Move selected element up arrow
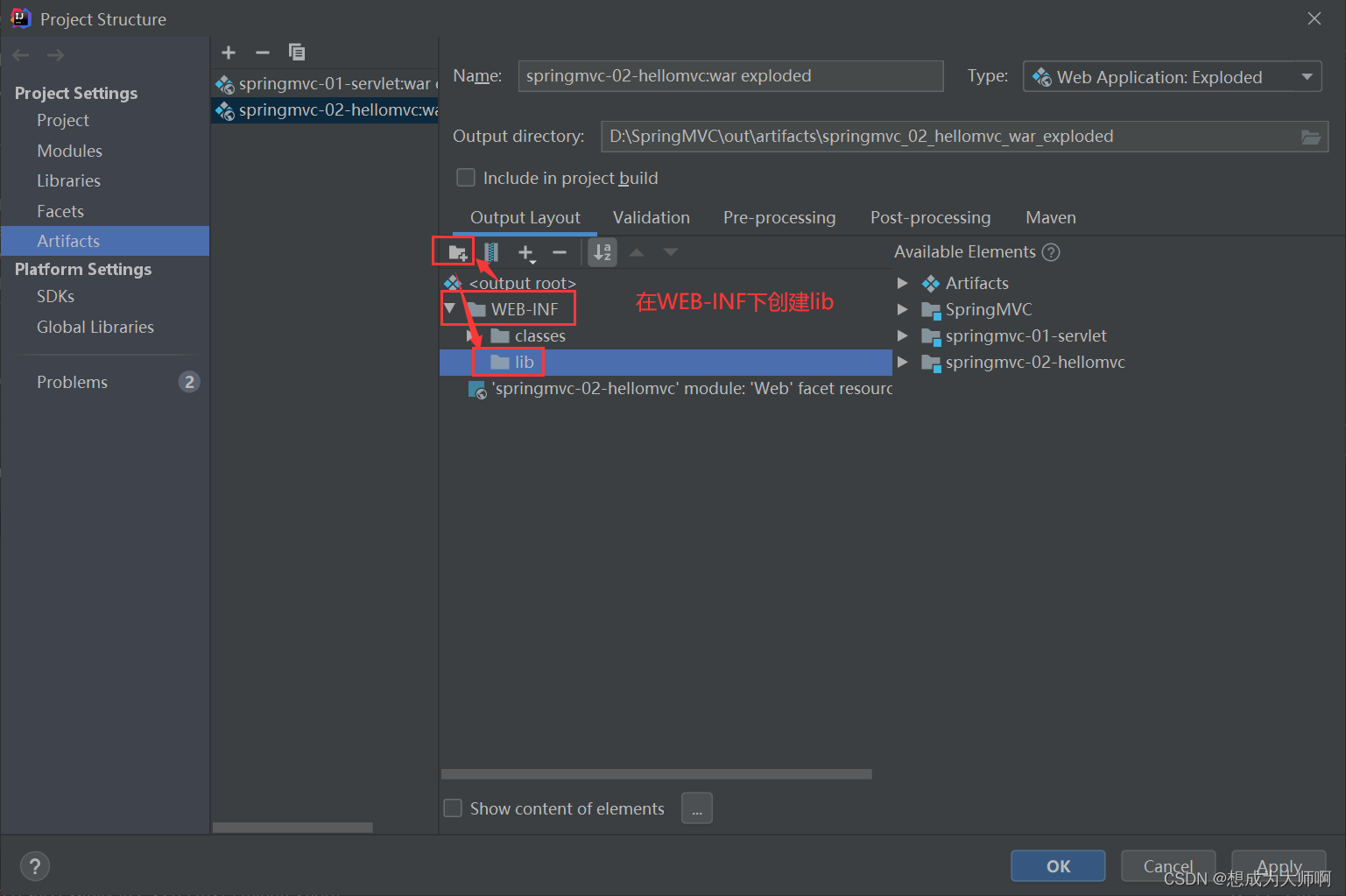The width and height of the screenshot is (1346, 896). [x=637, y=252]
